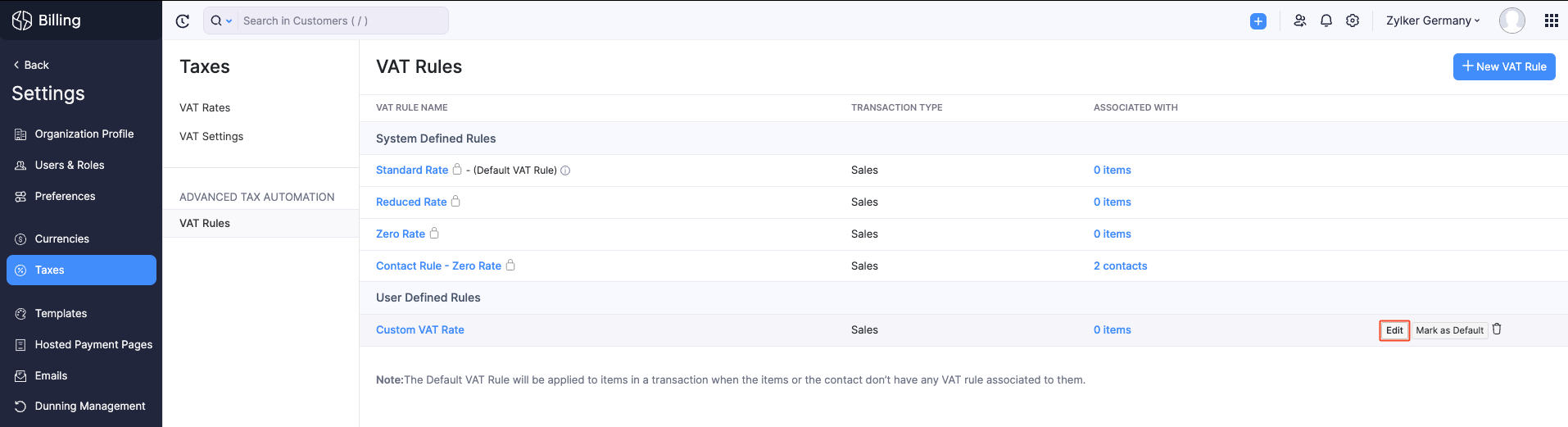Edit the Custom VAT Rate rule
The image size is (1568, 427).
coord(1394,330)
